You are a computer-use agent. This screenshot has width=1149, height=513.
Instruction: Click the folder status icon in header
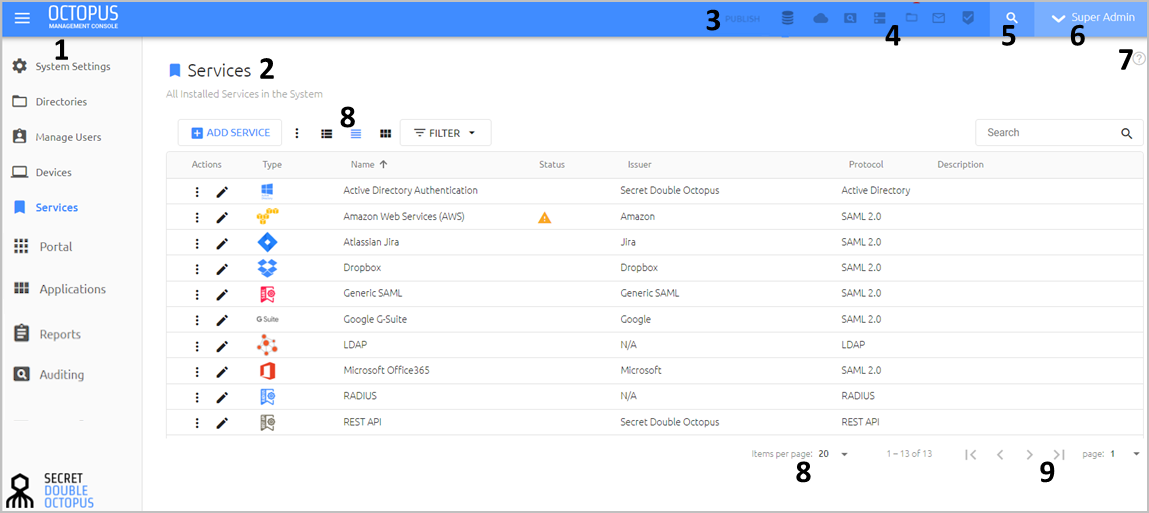(912, 17)
